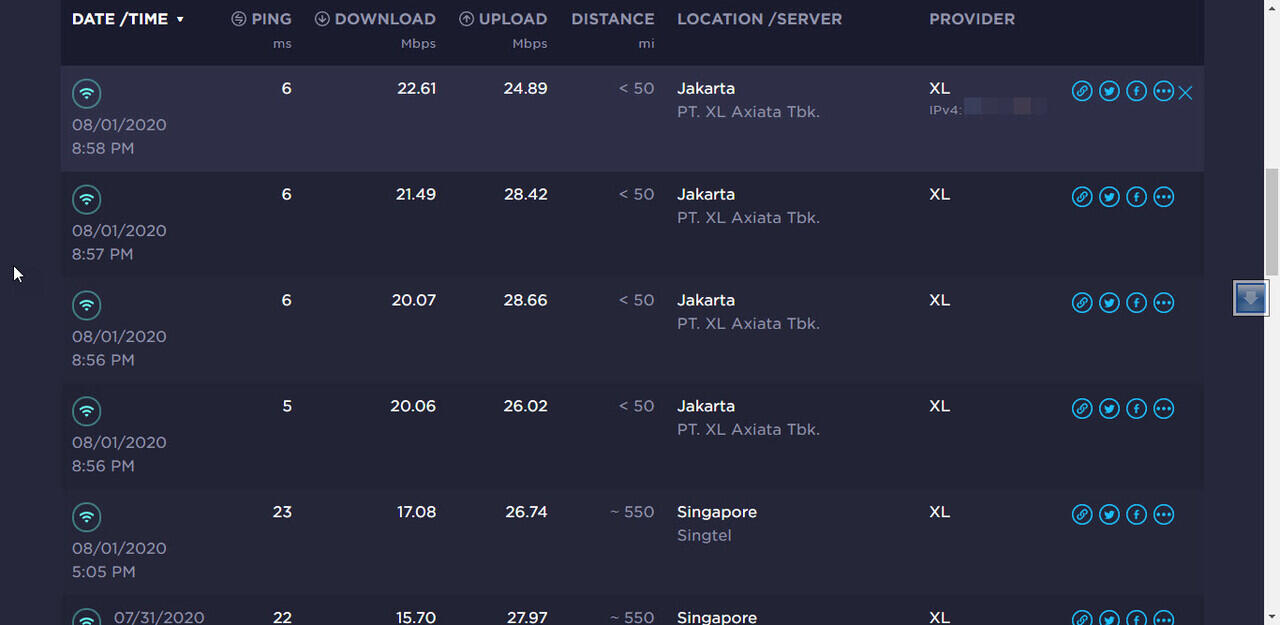Click the vertical scrollbar thumb
Viewport: 1280px width, 625px height.
tap(1271, 220)
